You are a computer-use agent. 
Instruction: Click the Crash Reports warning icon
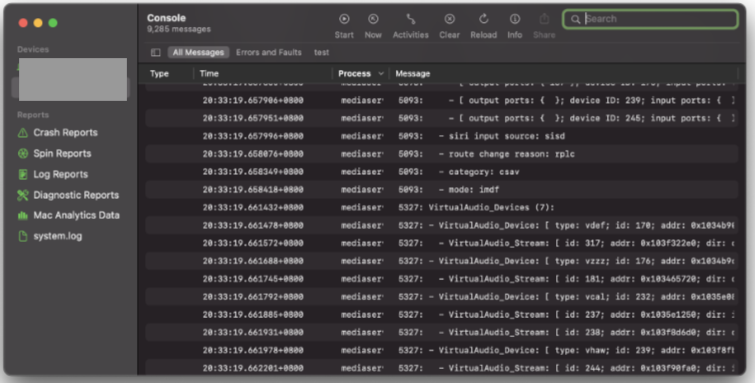(x=23, y=132)
